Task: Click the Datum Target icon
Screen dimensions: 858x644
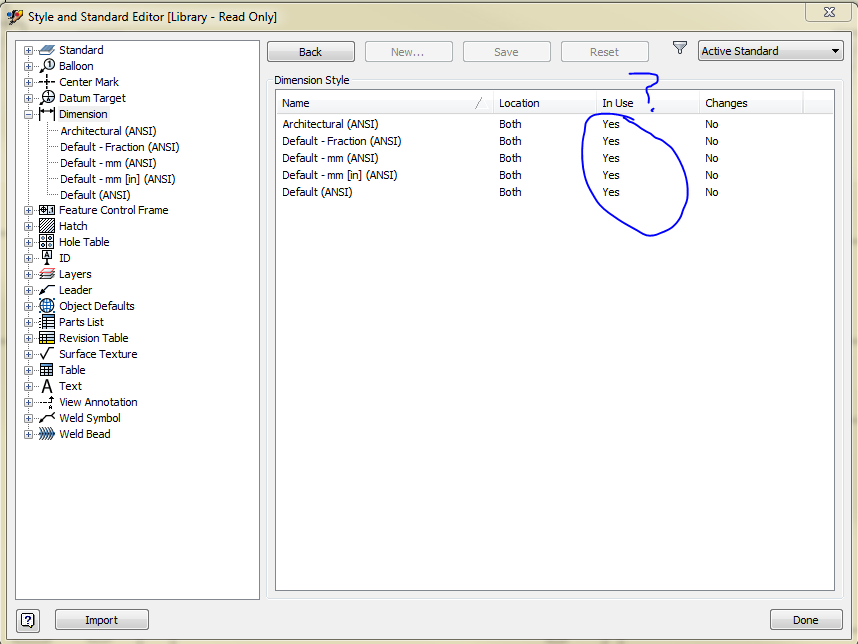Action: [x=47, y=98]
